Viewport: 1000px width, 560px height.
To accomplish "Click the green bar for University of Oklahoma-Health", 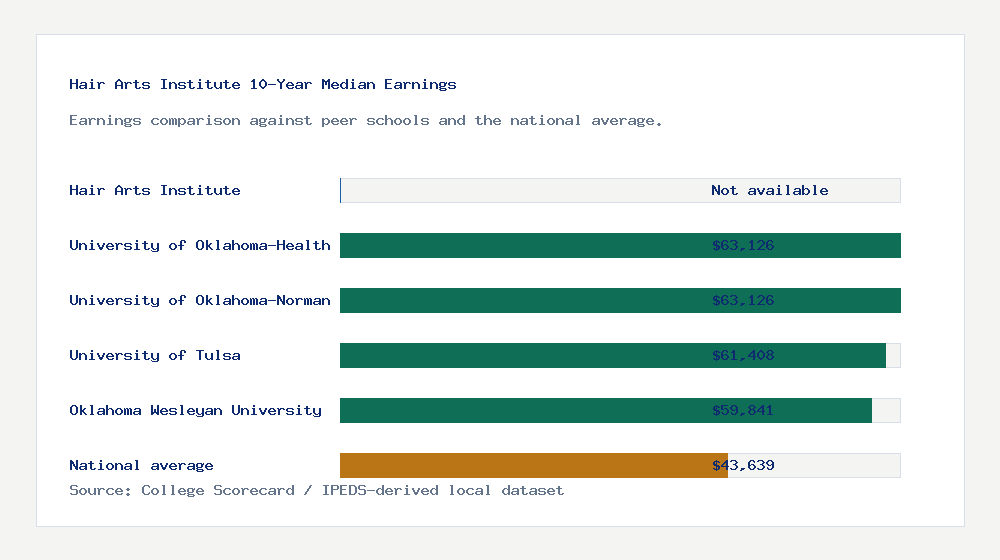I will (621, 246).
